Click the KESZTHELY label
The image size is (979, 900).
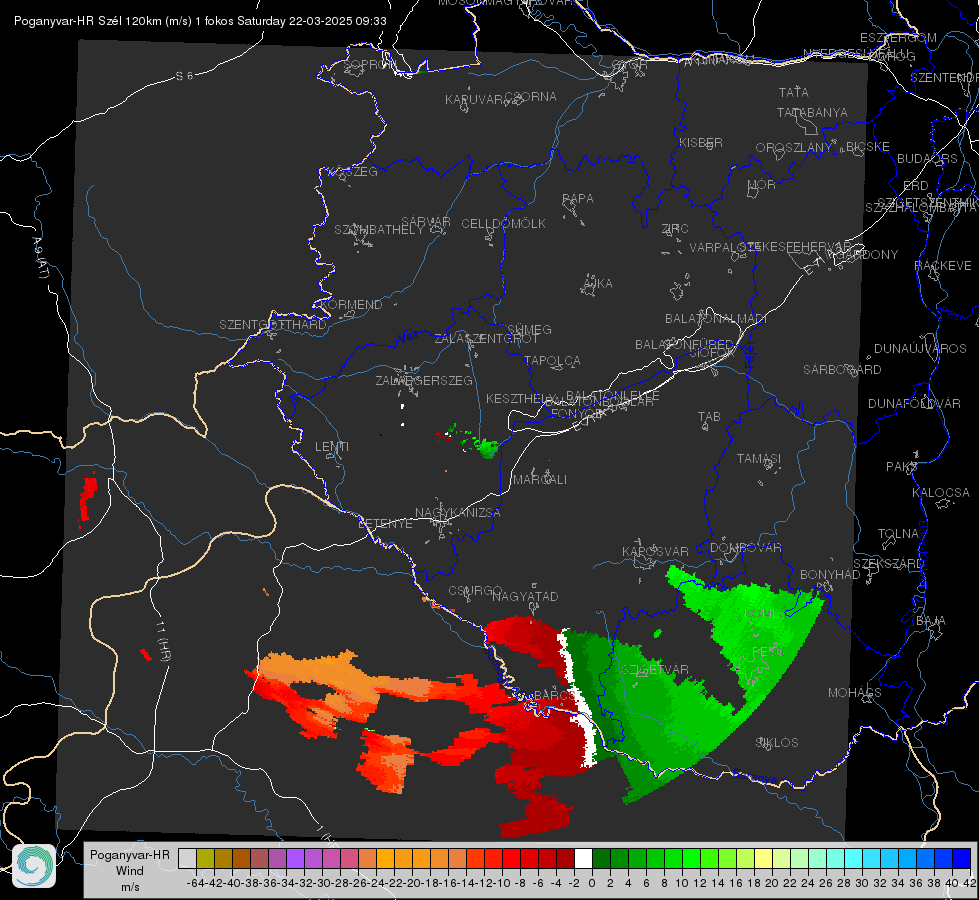[521, 398]
